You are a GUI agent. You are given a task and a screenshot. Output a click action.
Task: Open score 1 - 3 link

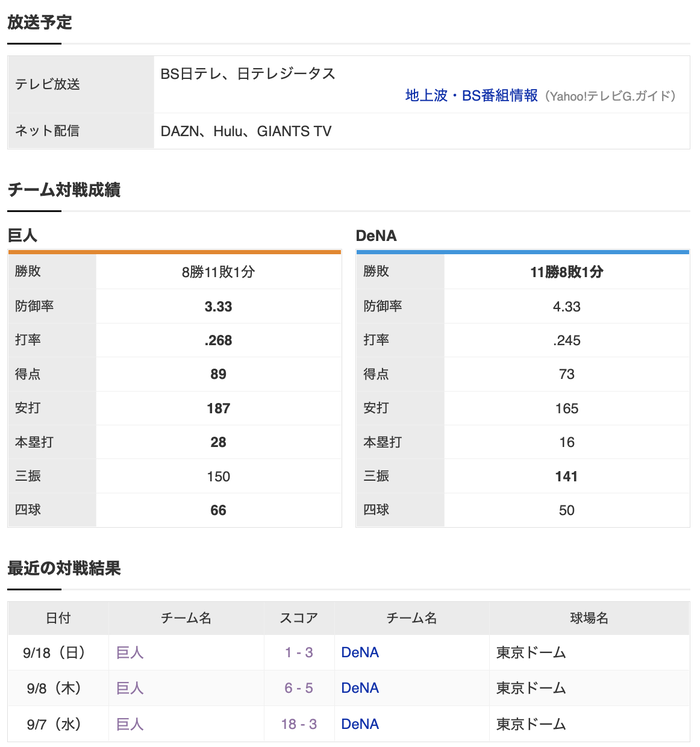299,652
